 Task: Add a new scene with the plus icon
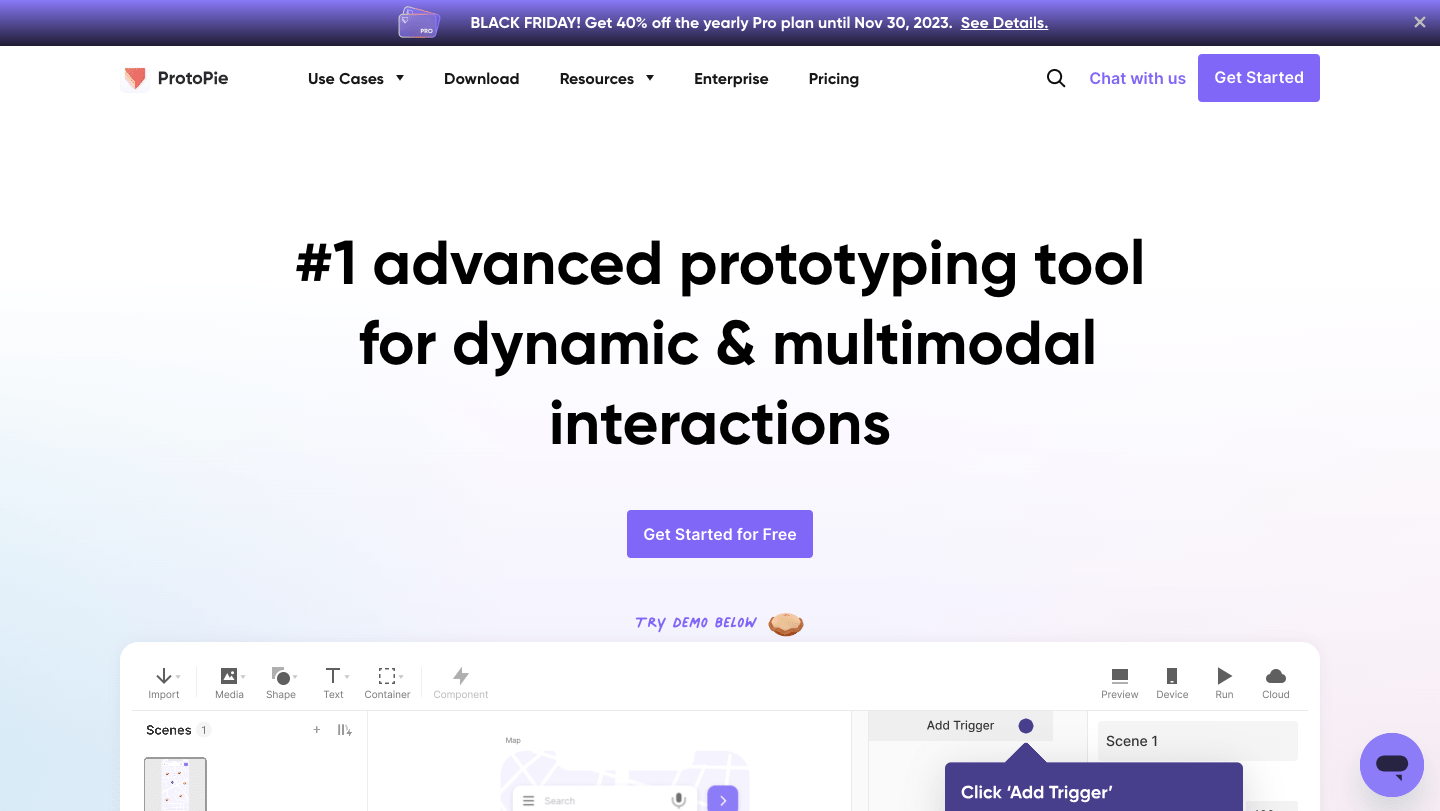pyautogui.click(x=317, y=730)
